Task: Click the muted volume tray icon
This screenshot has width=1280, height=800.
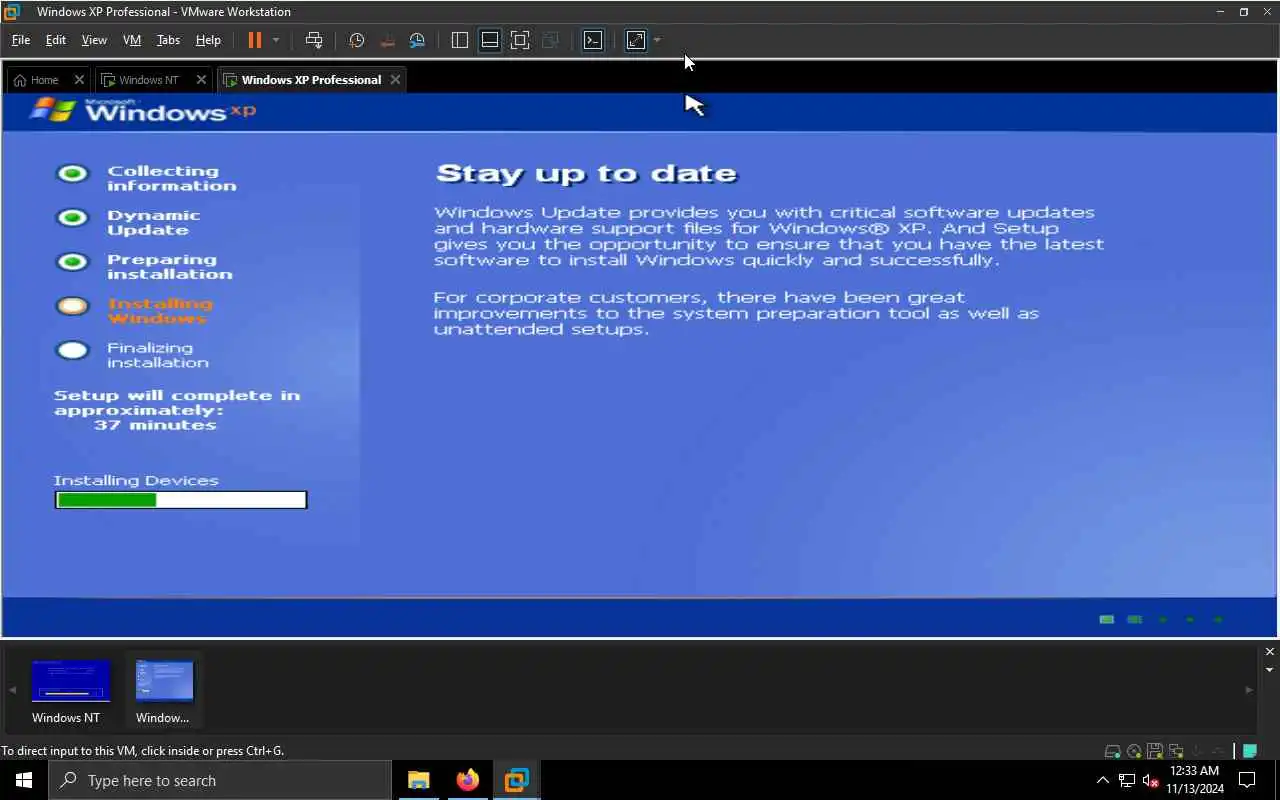Action: [1151, 780]
